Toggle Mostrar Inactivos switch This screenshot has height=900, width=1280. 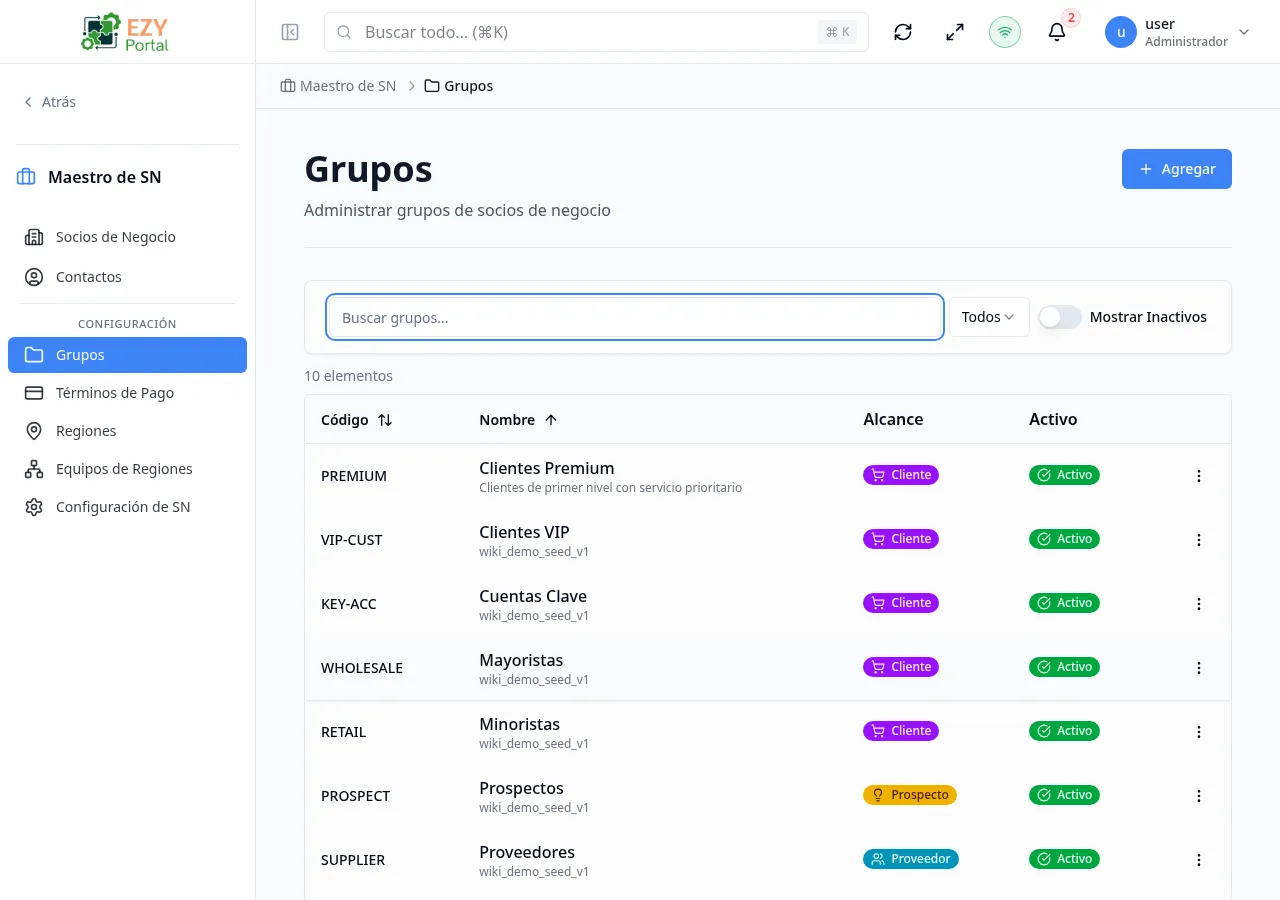(x=1060, y=317)
